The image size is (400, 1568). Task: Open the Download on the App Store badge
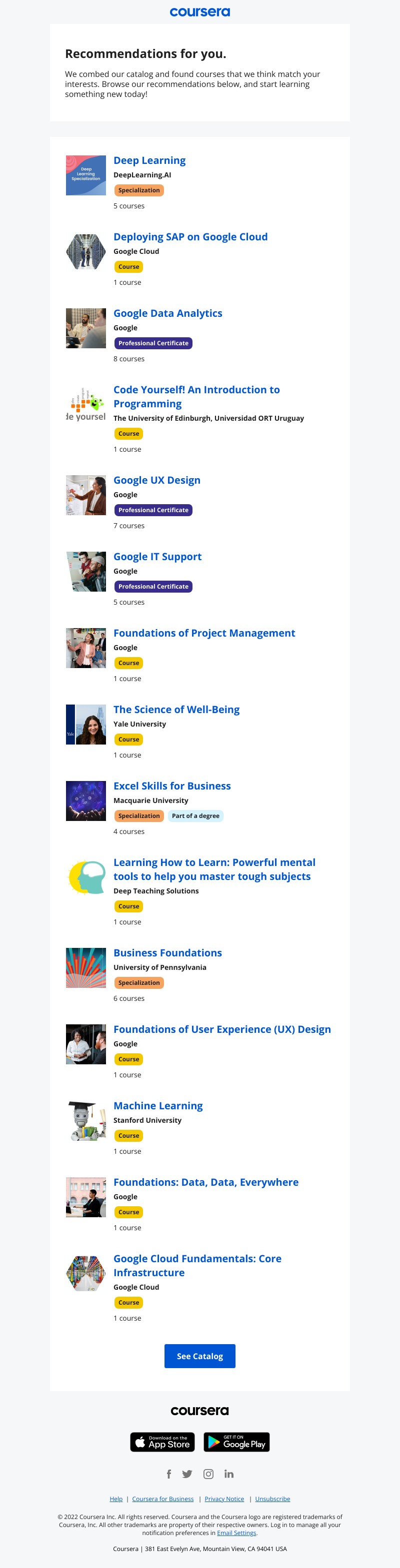coord(162,1442)
